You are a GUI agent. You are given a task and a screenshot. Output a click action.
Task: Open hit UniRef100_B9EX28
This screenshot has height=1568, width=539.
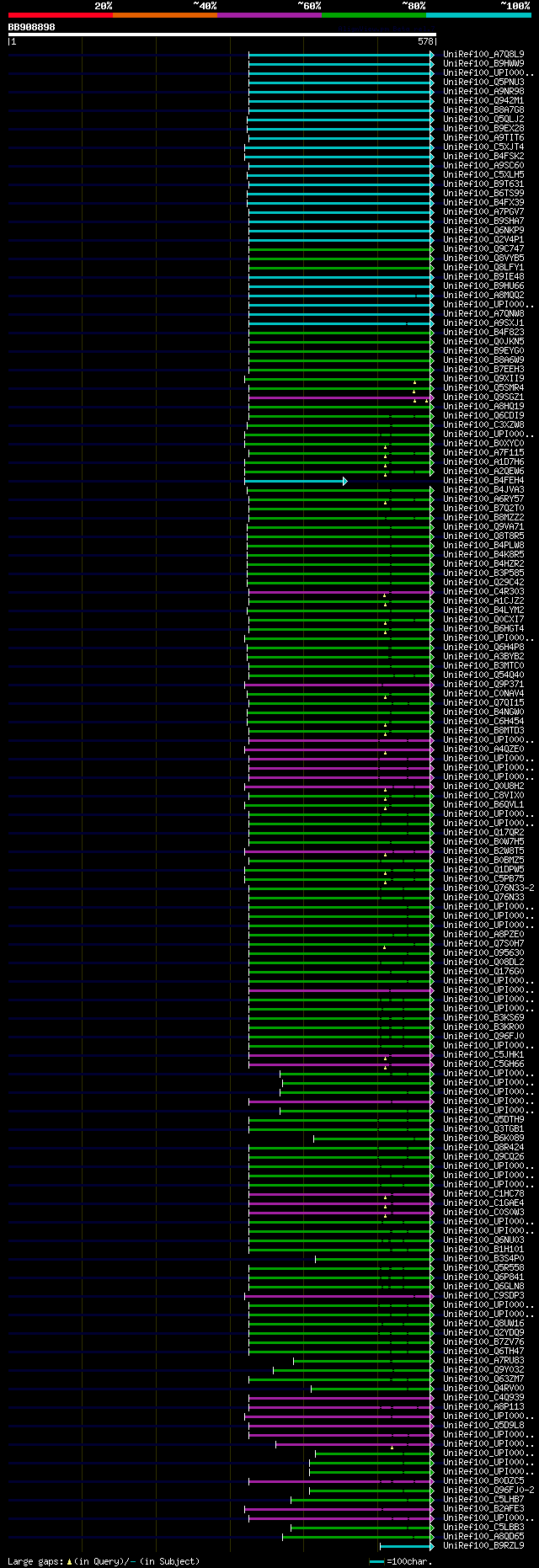point(483,128)
